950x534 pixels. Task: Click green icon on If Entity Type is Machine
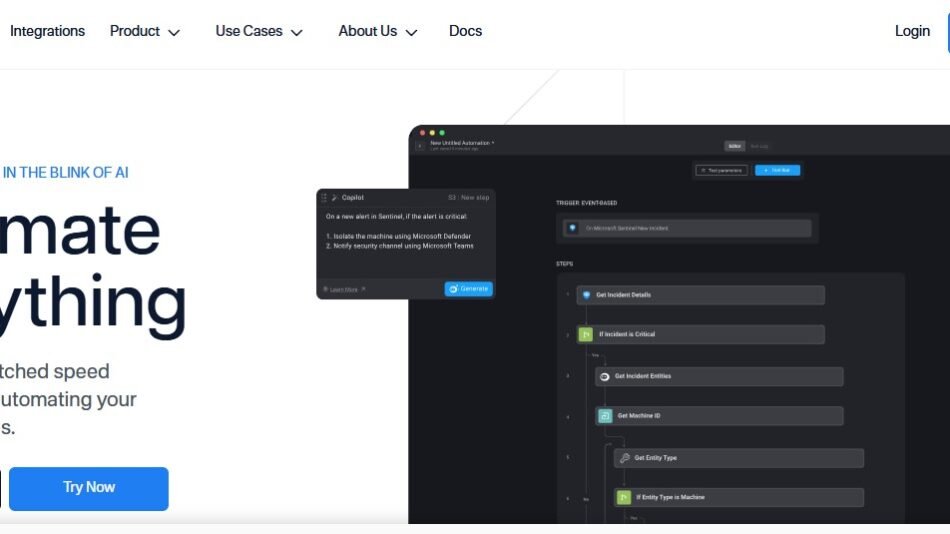pos(624,497)
